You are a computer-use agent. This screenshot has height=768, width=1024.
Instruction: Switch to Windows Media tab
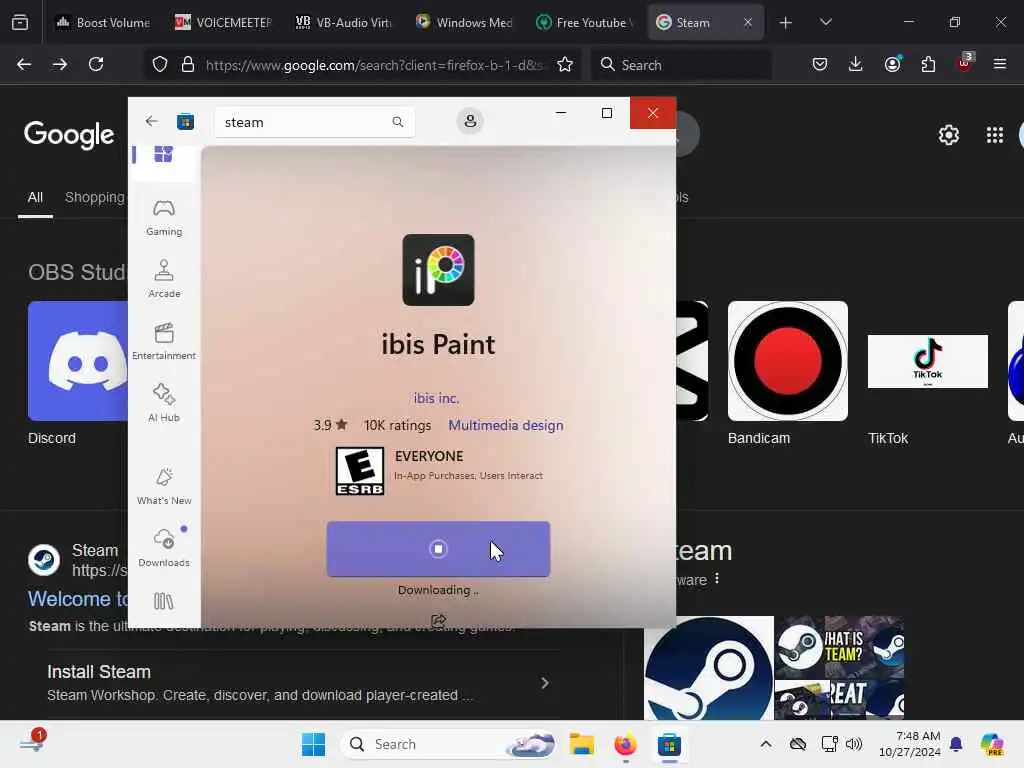click(464, 22)
